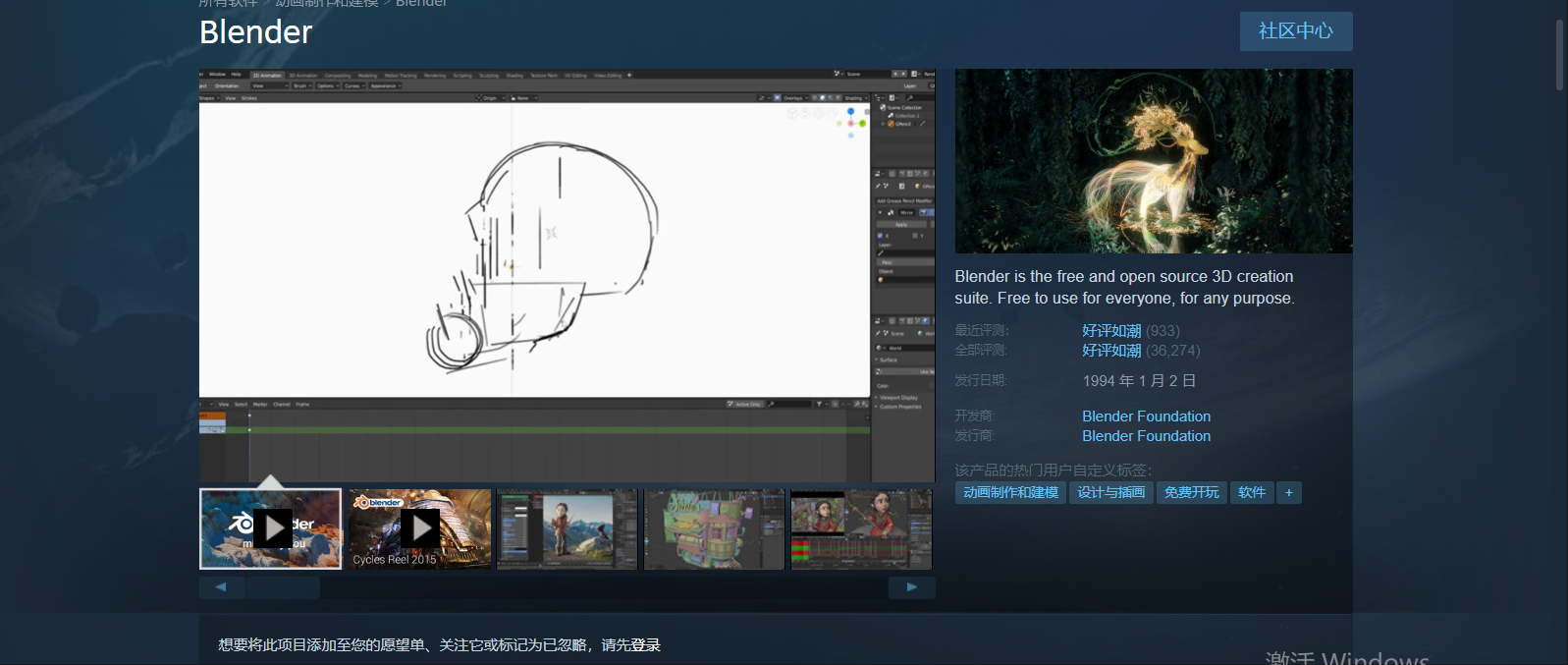Select the 软件 tag
1568x665 pixels.
(1252, 492)
